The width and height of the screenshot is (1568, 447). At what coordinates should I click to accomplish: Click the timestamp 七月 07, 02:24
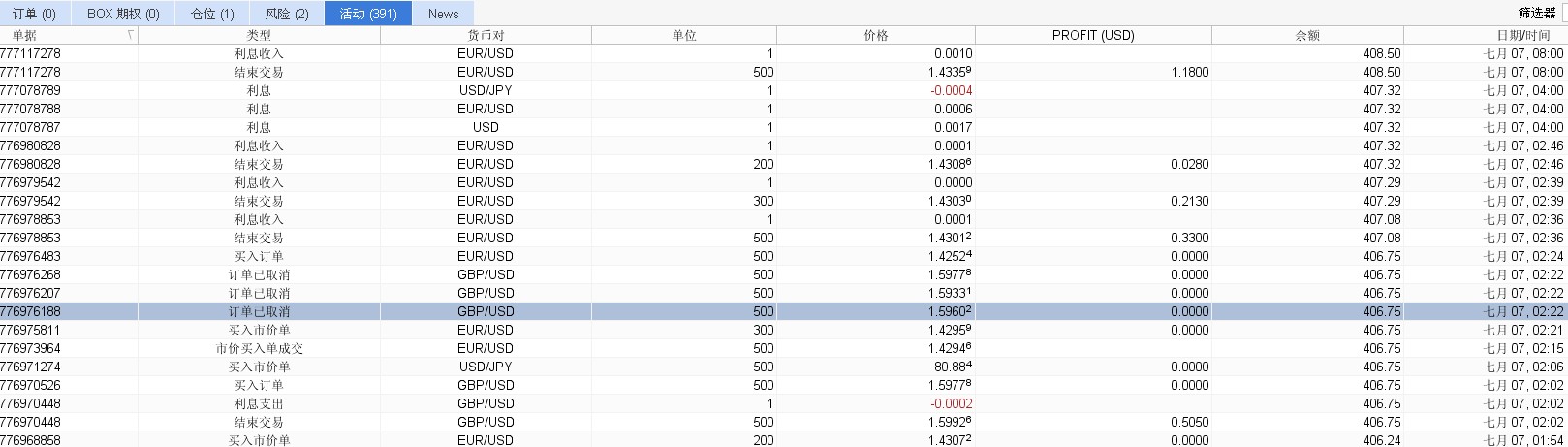1523,256
